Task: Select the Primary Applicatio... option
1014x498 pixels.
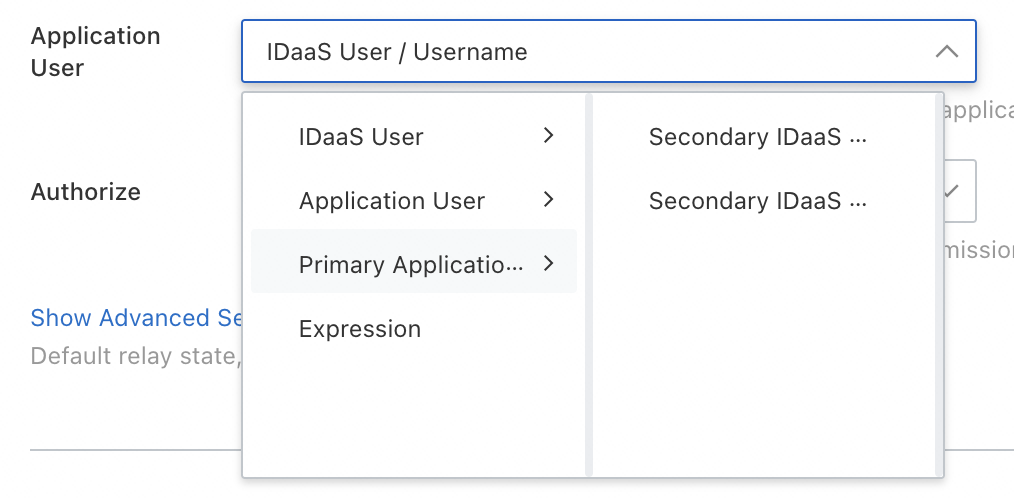Action: click(x=410, y=265)
